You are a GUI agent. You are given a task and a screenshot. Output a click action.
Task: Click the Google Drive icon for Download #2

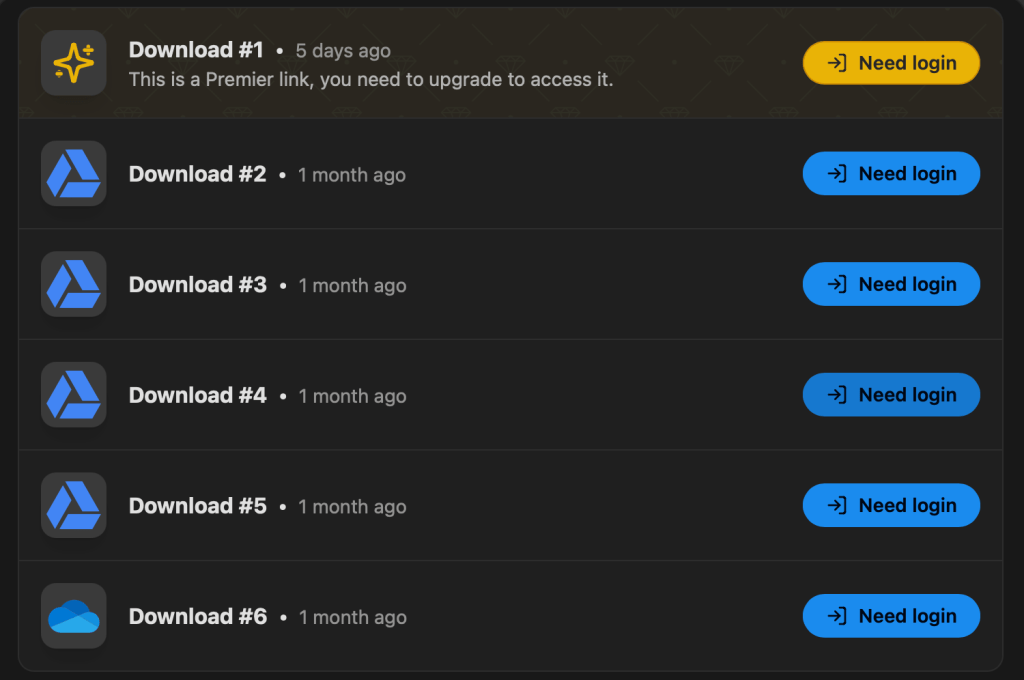click(x=74, y=173)
